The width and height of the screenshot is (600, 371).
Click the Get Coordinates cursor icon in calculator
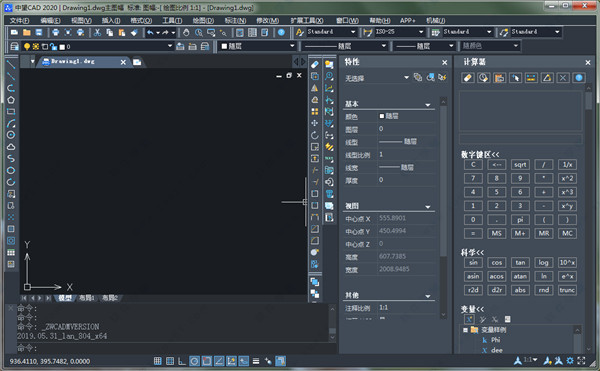pyautogui.click(x=515, y=78)
